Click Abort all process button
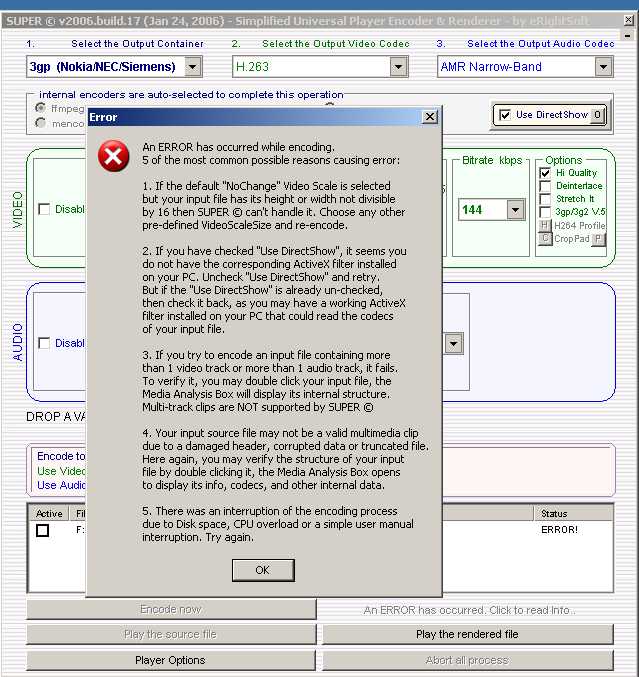 click(x=467, y=660)
